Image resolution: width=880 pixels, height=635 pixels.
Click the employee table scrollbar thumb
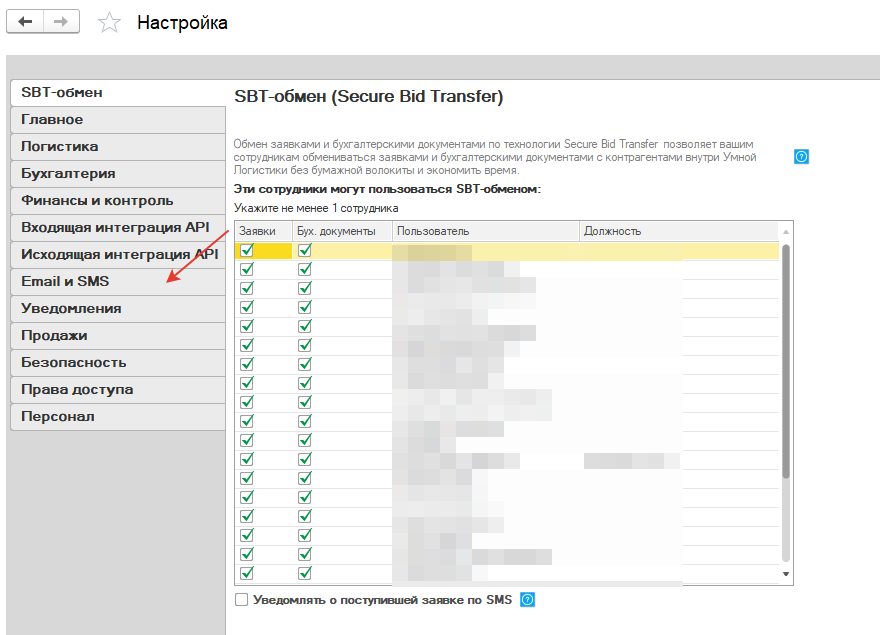click(786, 362)
